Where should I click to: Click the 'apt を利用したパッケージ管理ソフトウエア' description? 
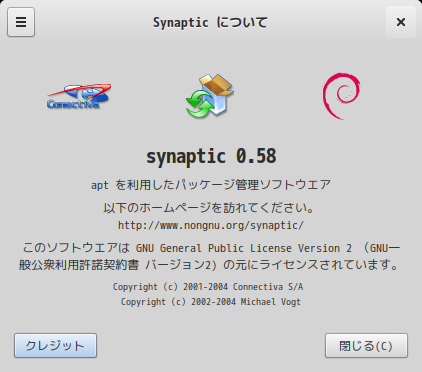[211, 185]
